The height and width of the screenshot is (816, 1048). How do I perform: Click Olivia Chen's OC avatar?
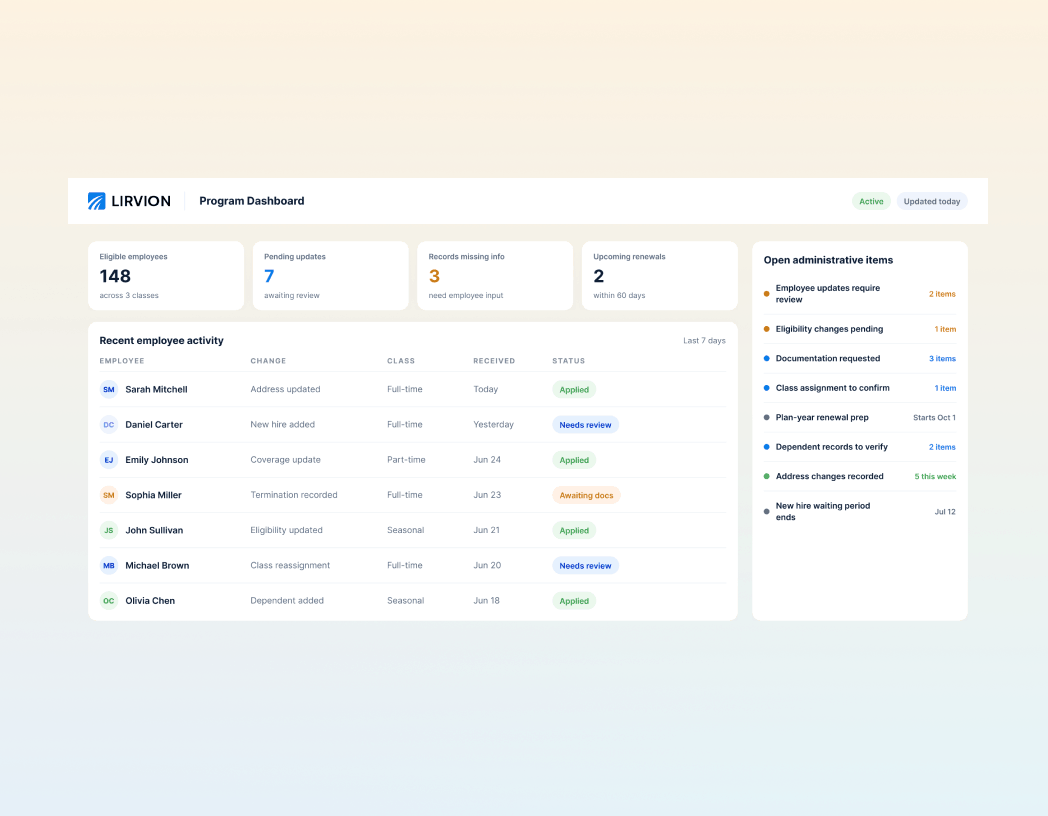(x=109, y=601)
